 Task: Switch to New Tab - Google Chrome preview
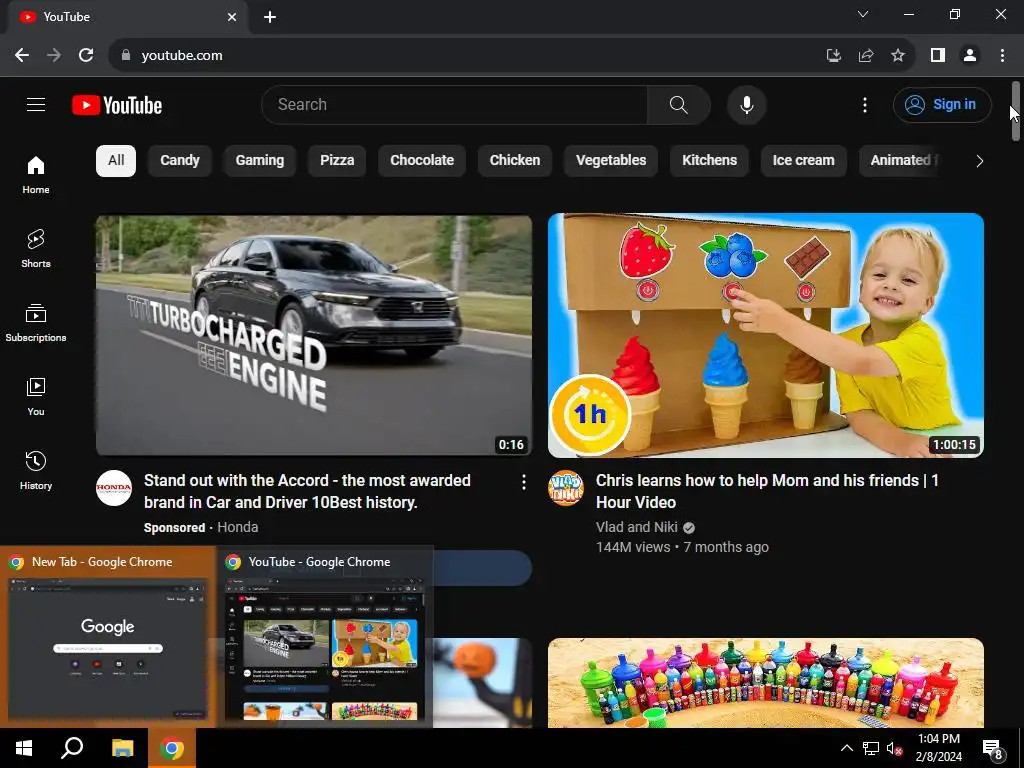[108, 637]
